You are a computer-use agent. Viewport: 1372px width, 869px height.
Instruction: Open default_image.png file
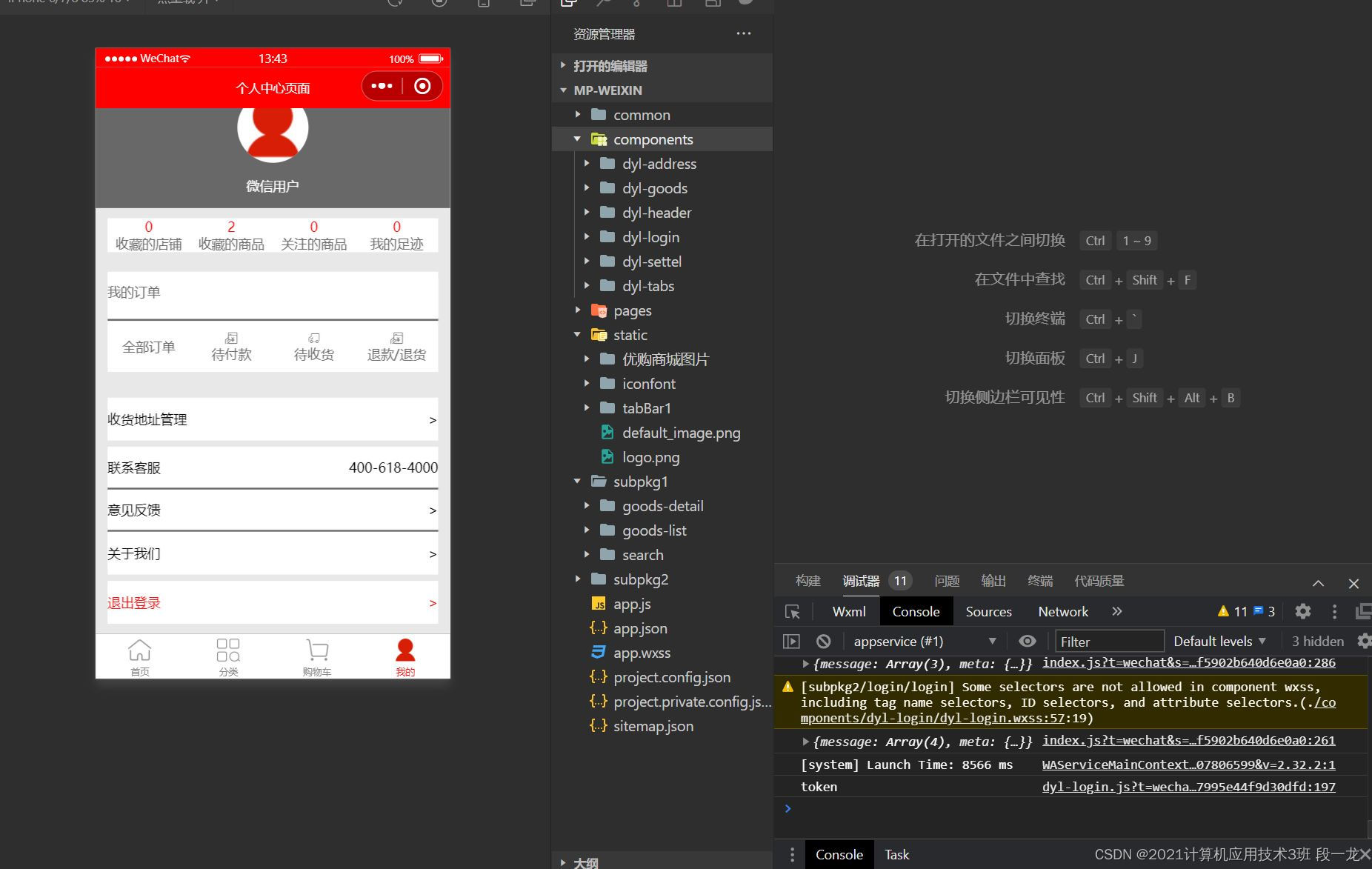(x=662, y=433)
